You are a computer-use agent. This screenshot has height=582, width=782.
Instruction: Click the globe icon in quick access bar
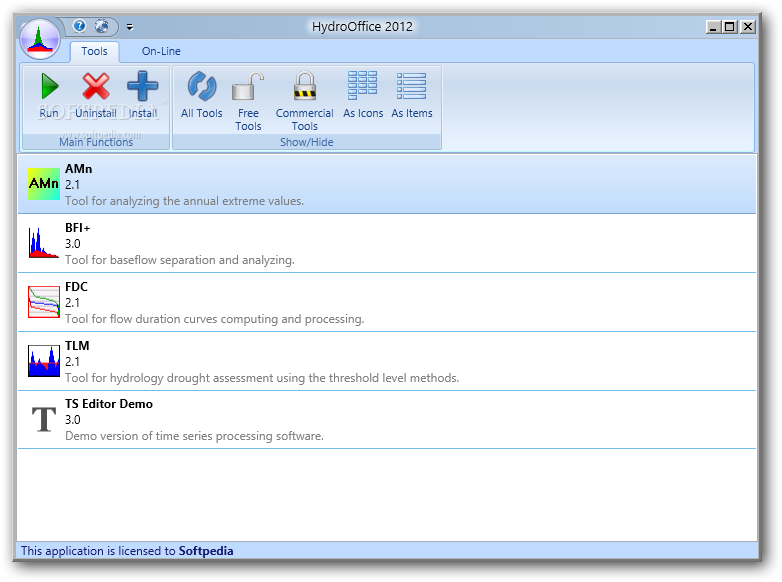[102, 25]
